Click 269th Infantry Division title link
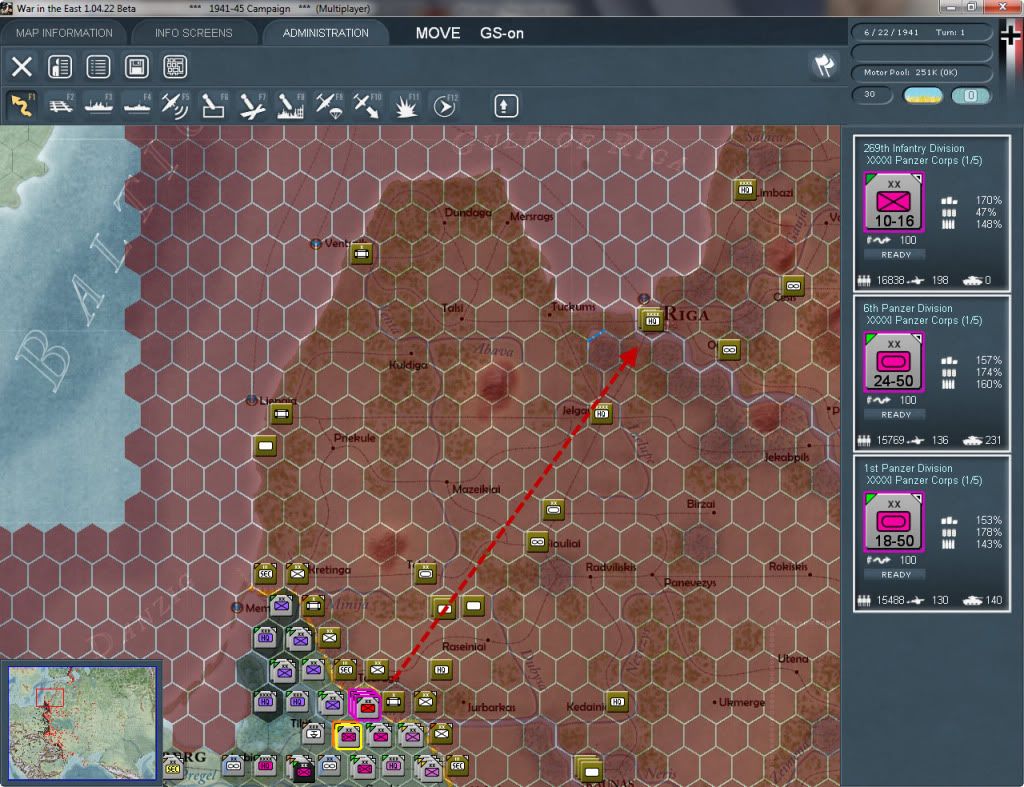Image resolution: width=1024 pixels, height=787 pixels. [913, 148]
